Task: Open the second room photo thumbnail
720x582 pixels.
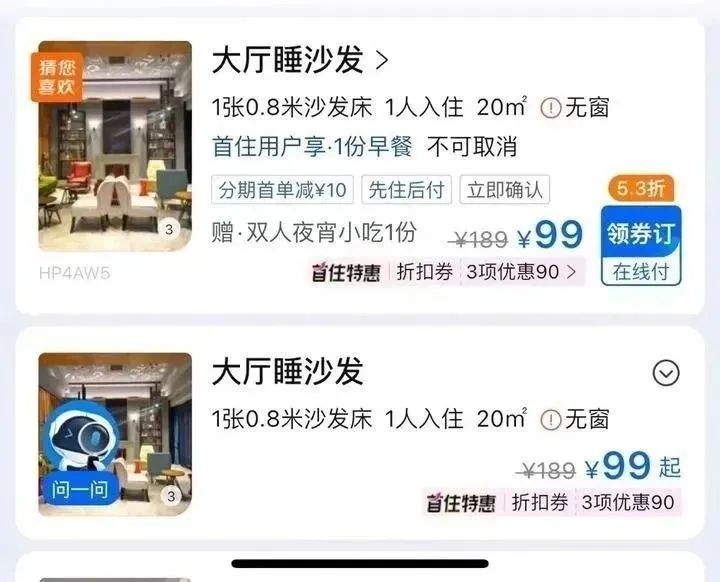Action: tap(115, 435)
